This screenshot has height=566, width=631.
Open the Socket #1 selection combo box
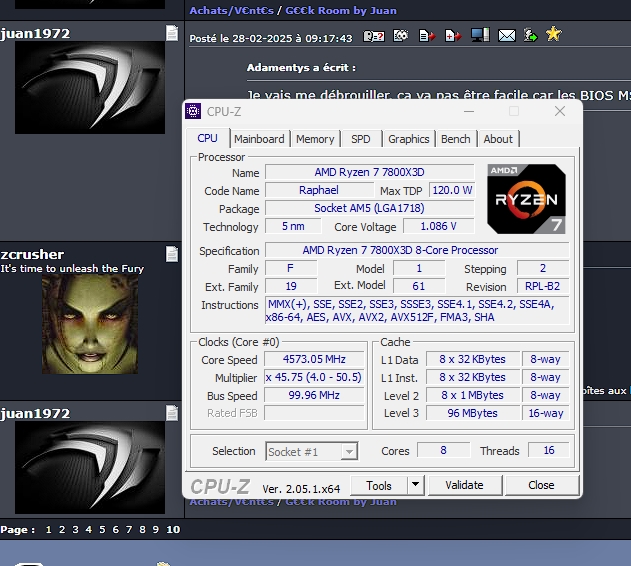(x=311, y=452)
